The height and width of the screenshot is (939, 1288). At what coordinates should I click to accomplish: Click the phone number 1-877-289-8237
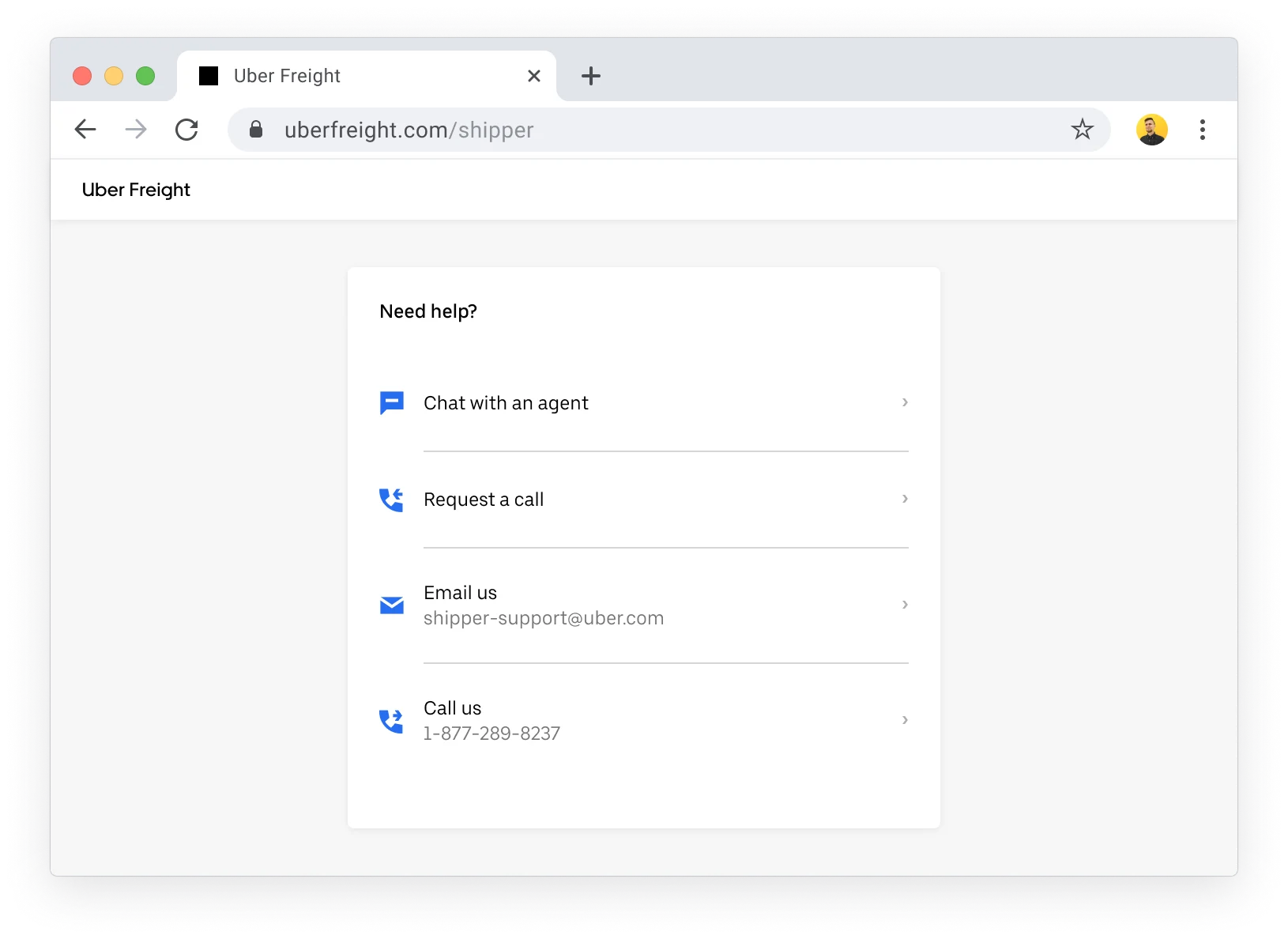click(x=491, y=733)
